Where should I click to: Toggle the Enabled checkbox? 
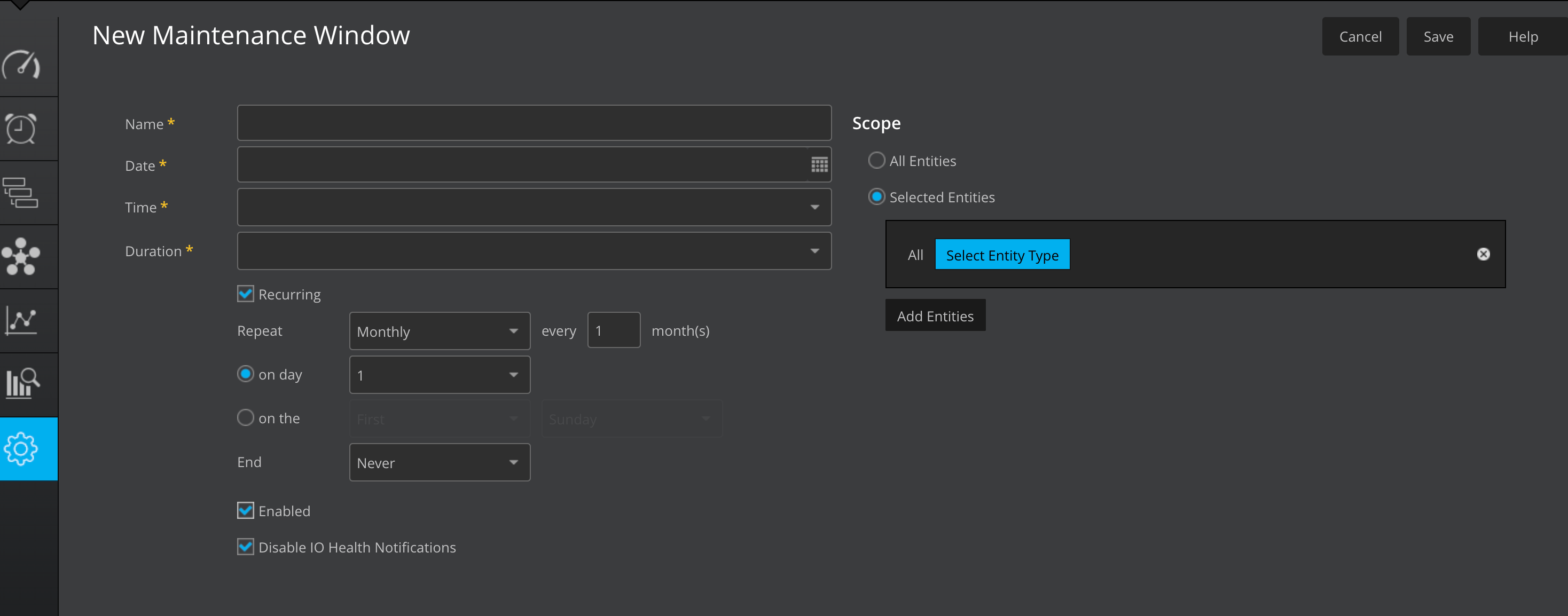click(245, 511)
